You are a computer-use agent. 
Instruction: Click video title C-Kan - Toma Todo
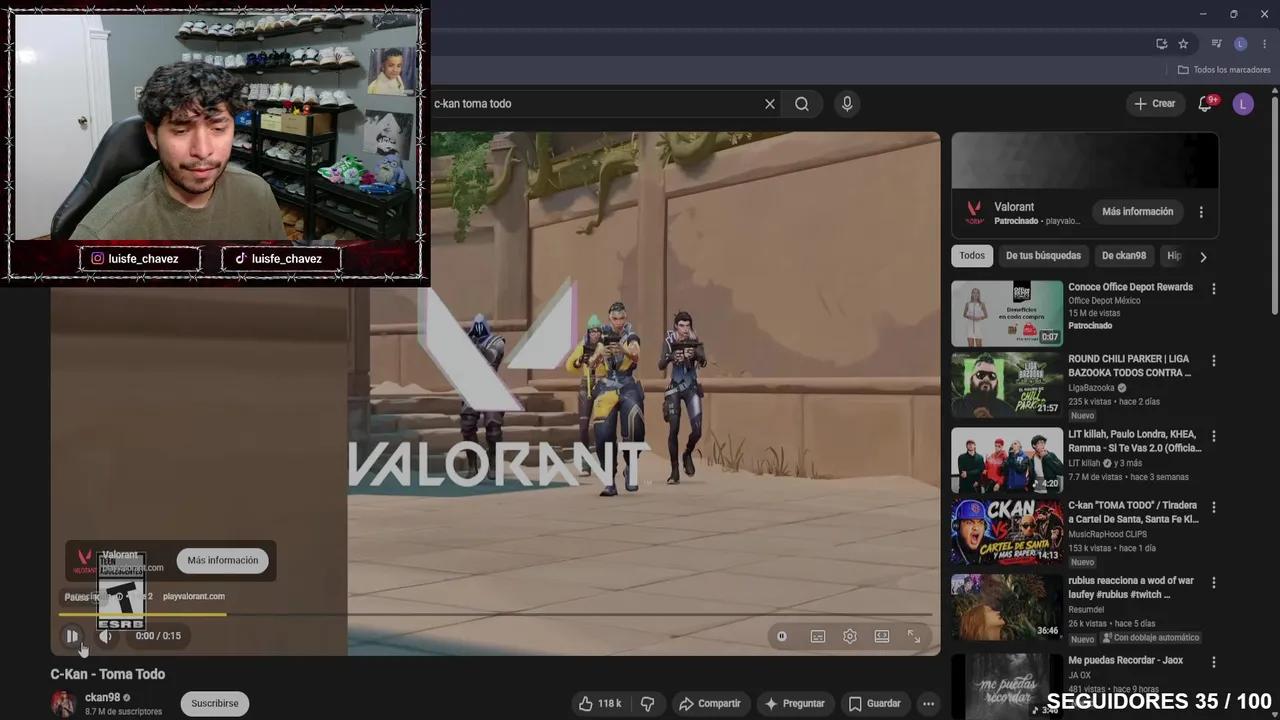(108, 674)
